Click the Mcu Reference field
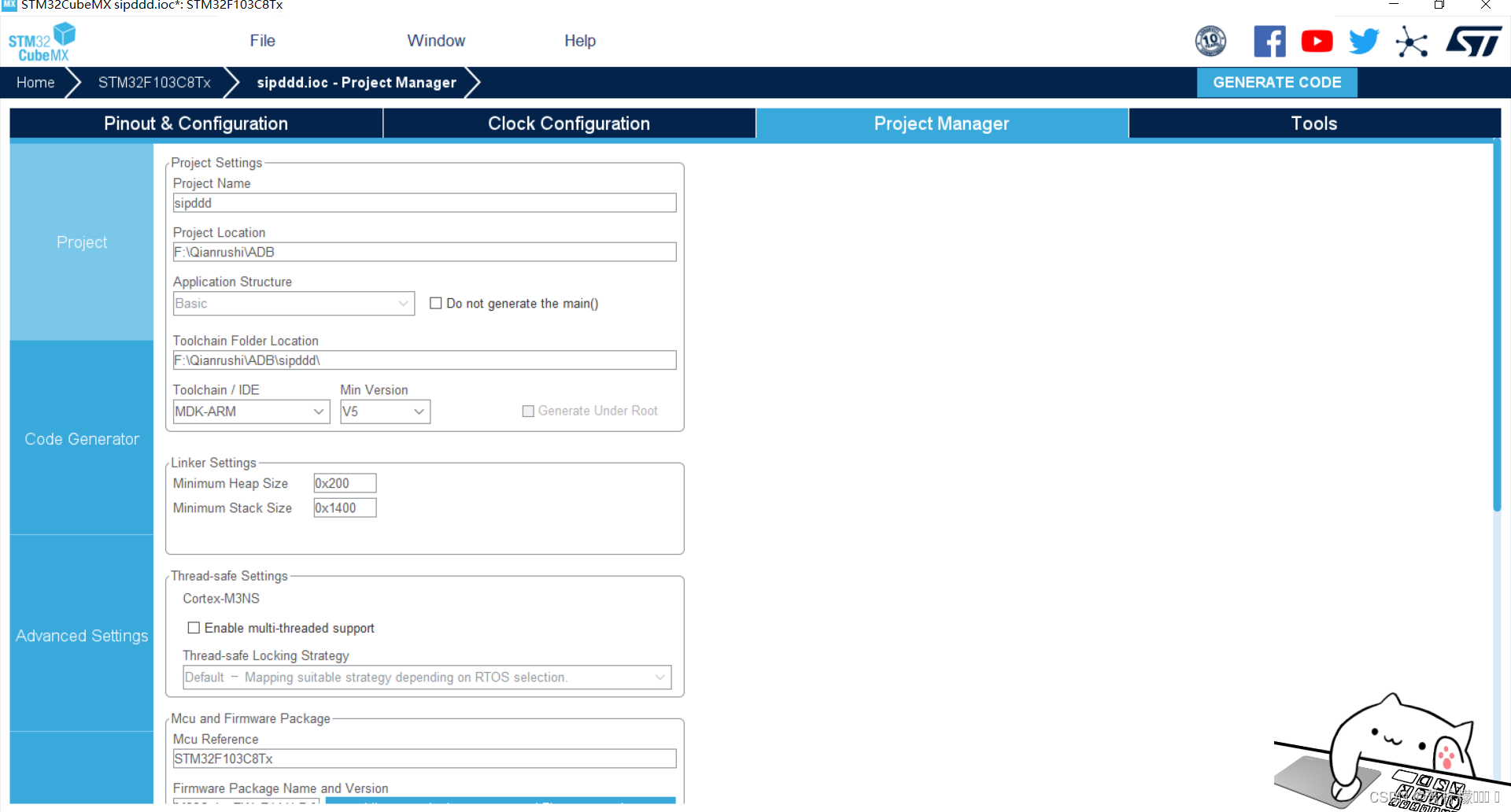The image size is (1511, 812). (x=424, y=758)
